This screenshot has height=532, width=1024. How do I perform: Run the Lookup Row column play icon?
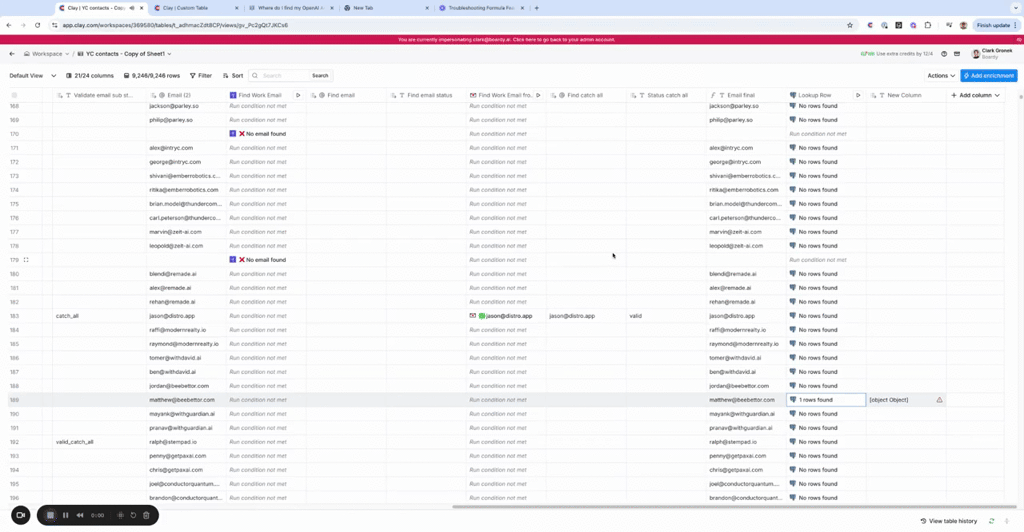pyautogui.click(x=858, y=95)
